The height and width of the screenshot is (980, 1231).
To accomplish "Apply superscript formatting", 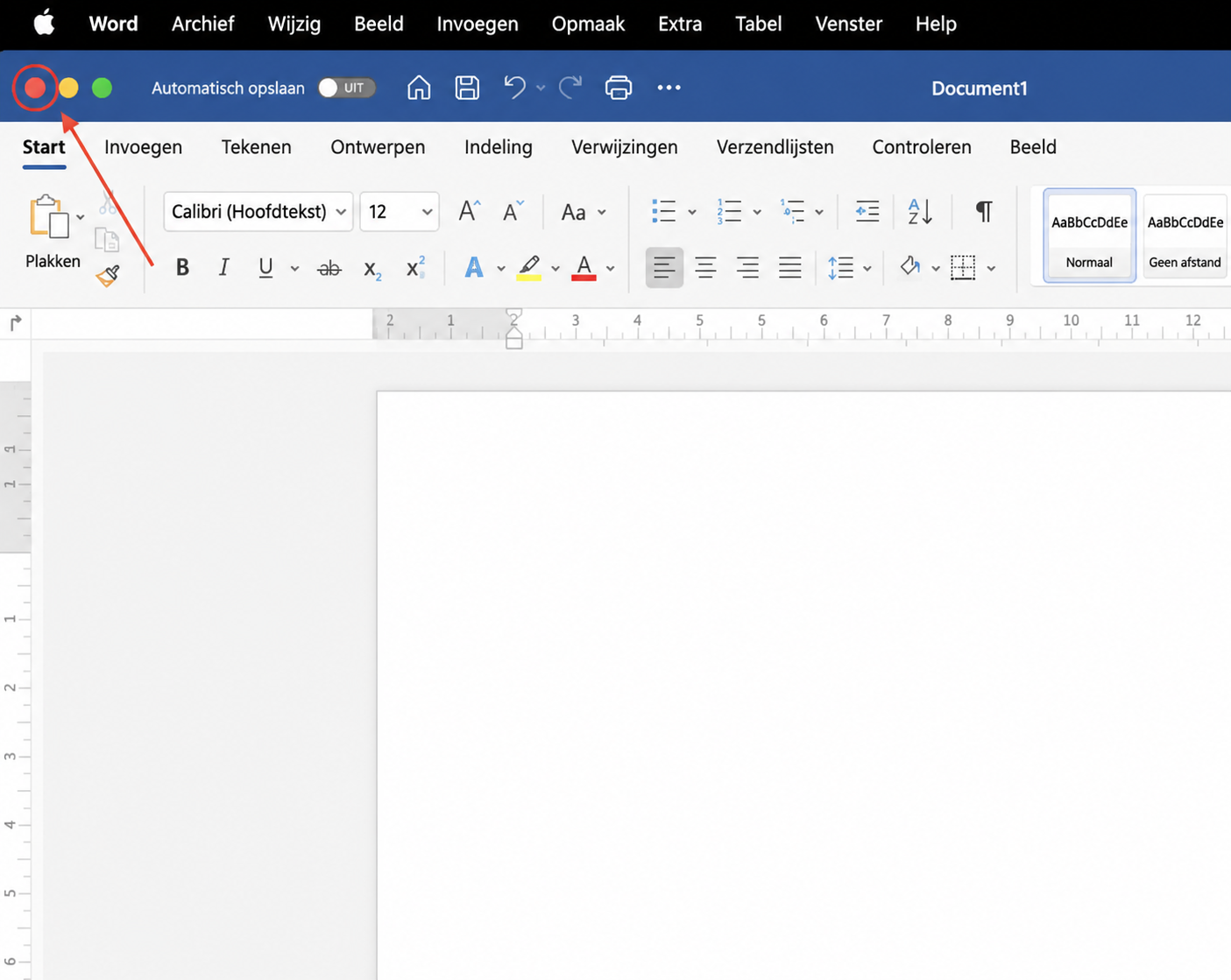I will coord(415,267).
